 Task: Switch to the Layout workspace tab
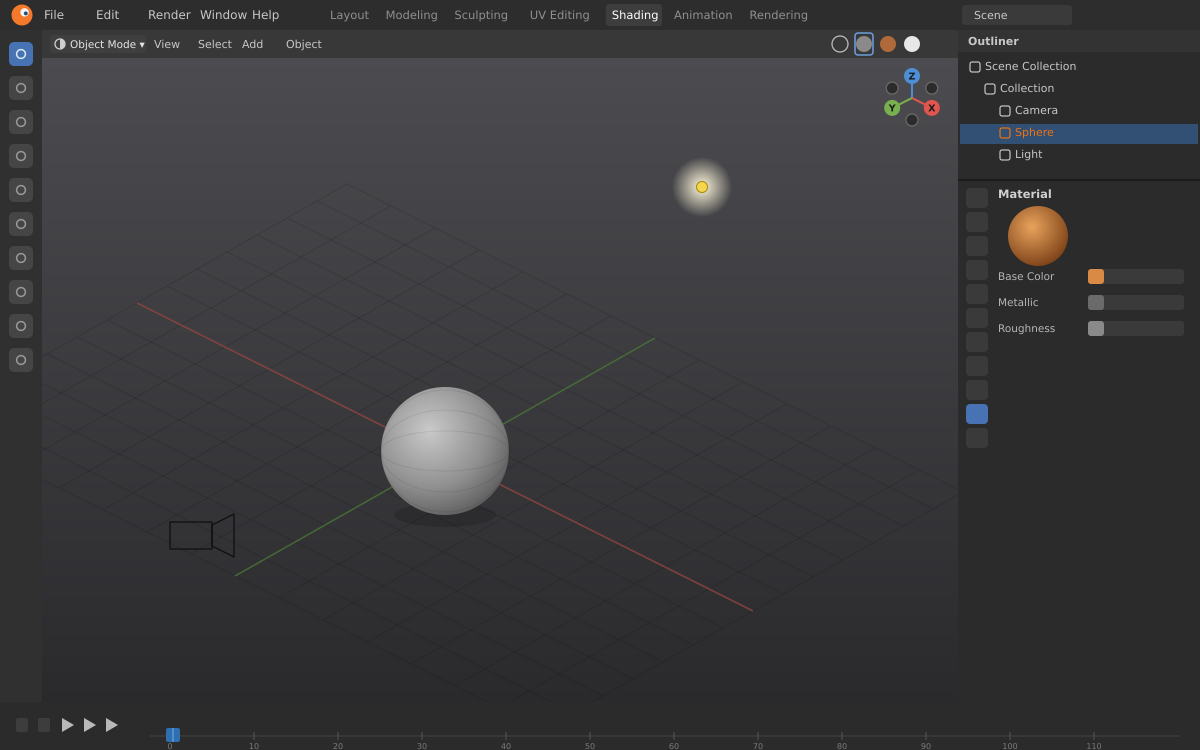click(349, 15)
